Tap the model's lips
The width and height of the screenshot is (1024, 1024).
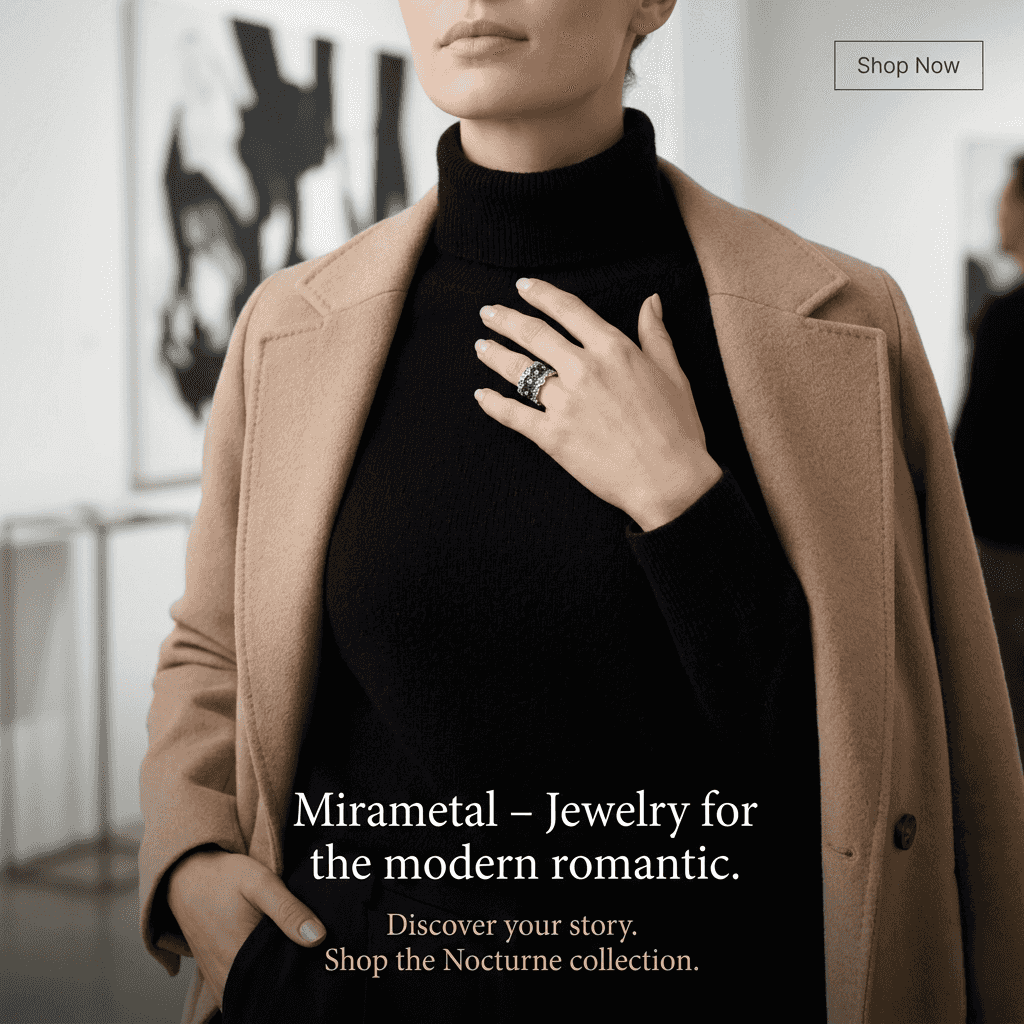pos(483,38)
